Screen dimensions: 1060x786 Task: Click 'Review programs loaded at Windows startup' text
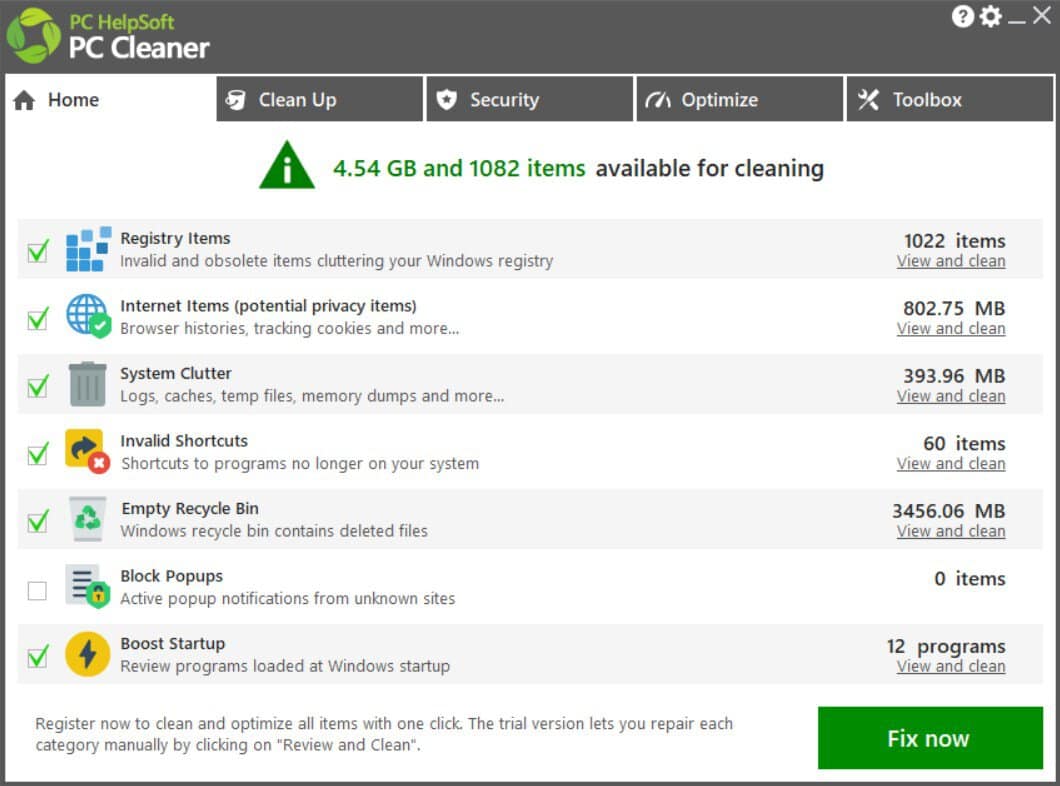click(x=285, y=667)
